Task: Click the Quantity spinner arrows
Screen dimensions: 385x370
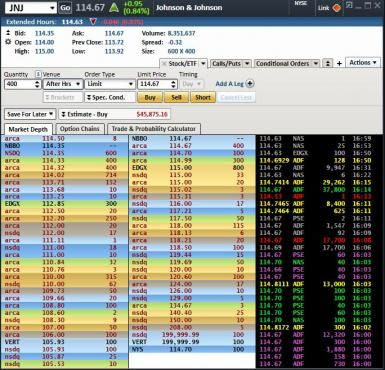Action: point(37,84)
